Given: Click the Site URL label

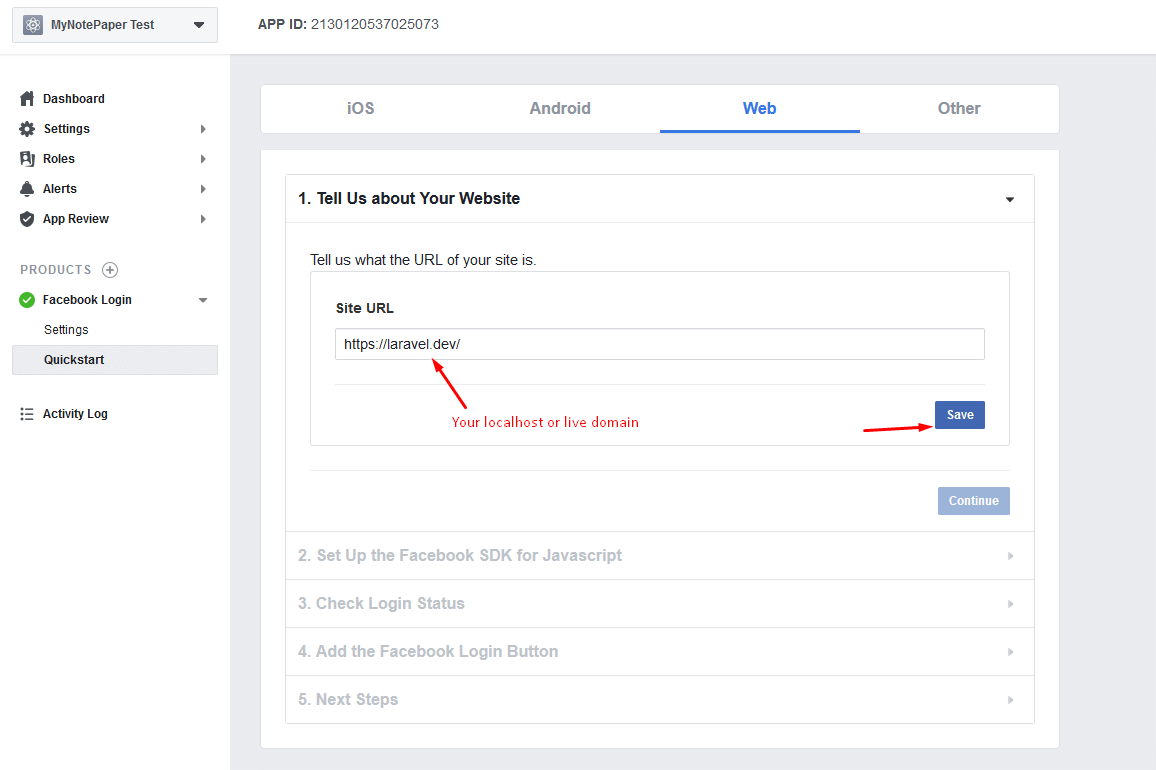Looking at the screenshot, I should point(365,308).
